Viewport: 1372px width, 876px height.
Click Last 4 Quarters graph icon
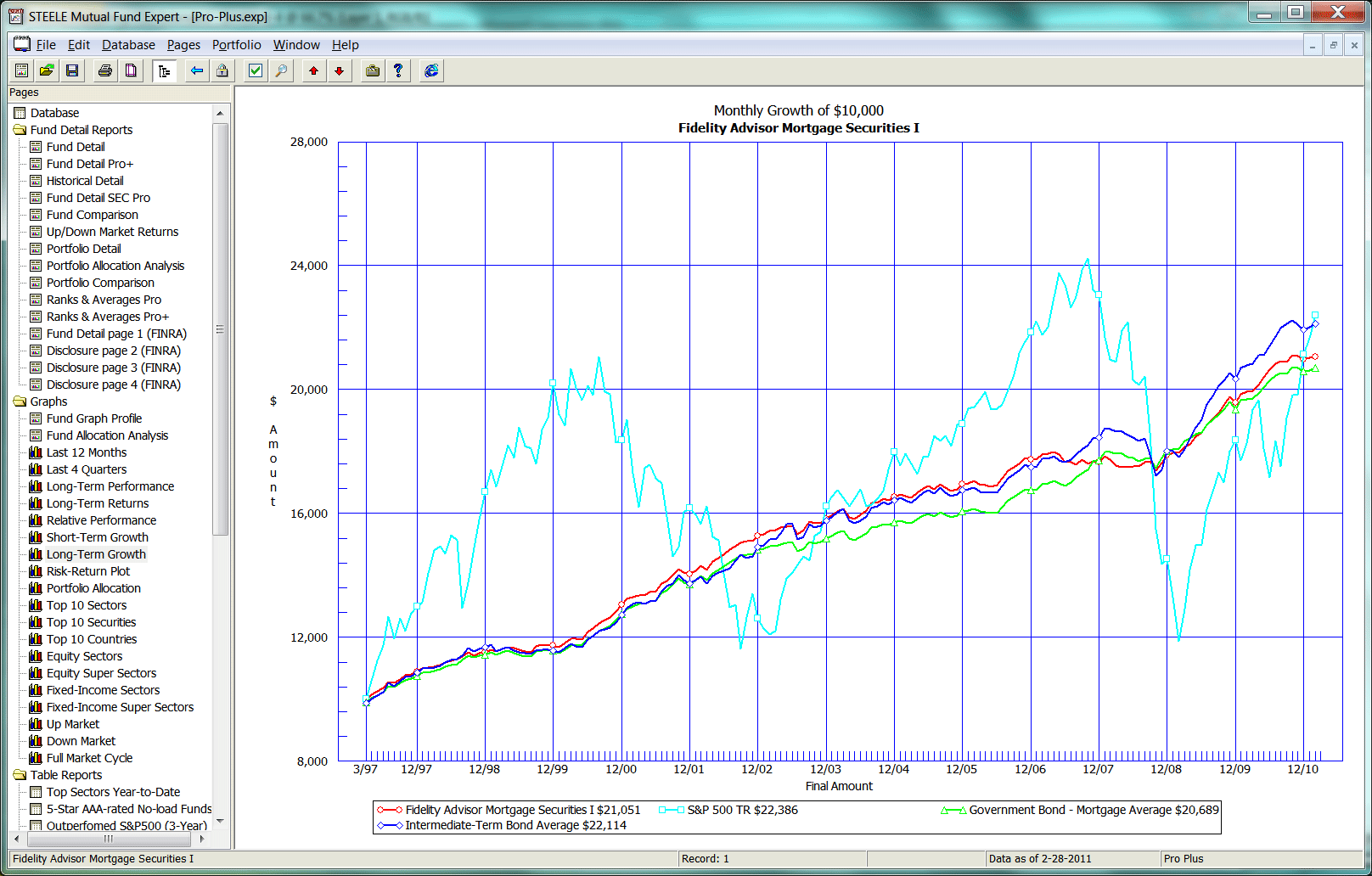pos(36,469)
